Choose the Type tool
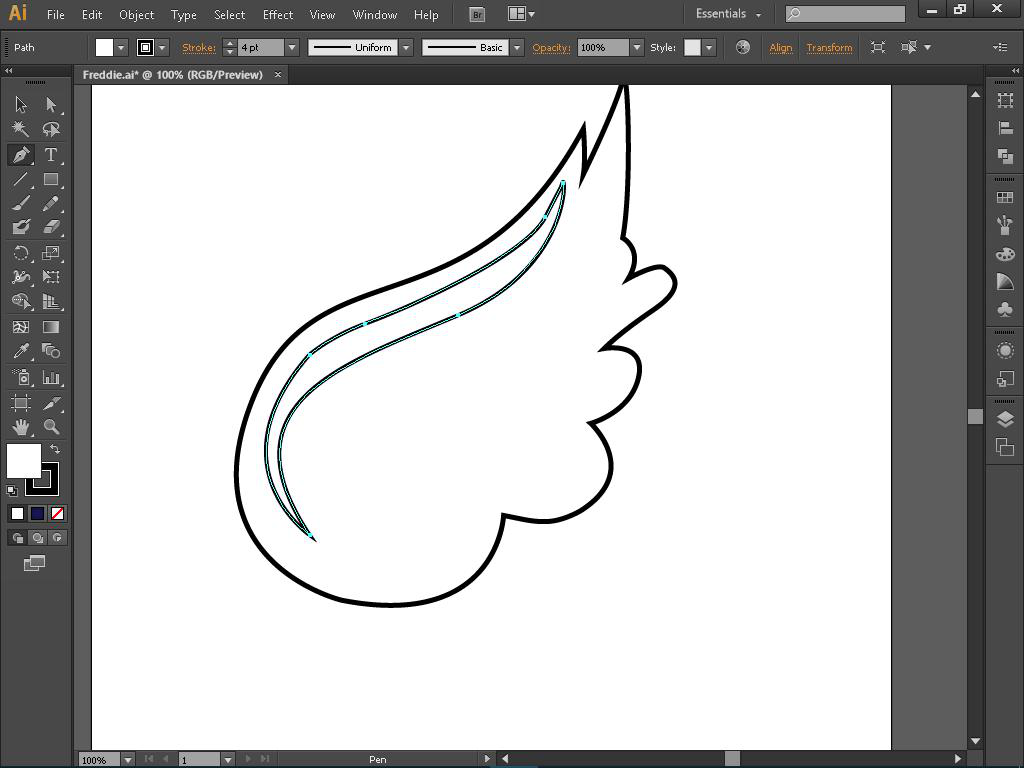The width and height of the screenshot is (1024, 768). point(51,155)
